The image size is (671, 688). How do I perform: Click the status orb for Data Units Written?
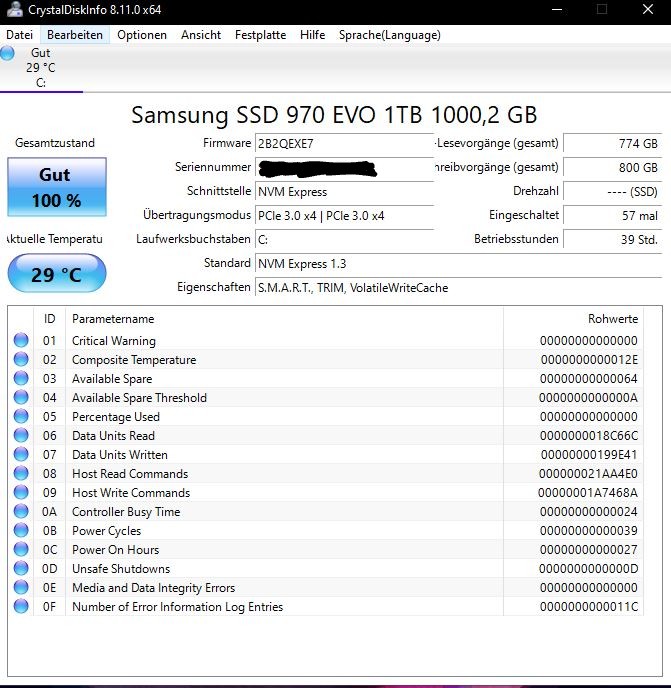click(x=21, y=454)
